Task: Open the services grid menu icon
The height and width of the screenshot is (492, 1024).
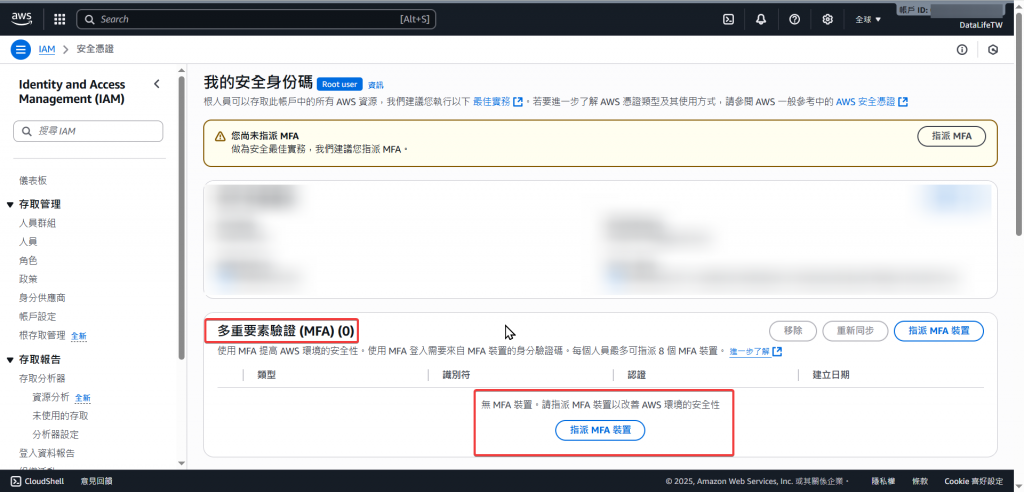Action: 59,20
